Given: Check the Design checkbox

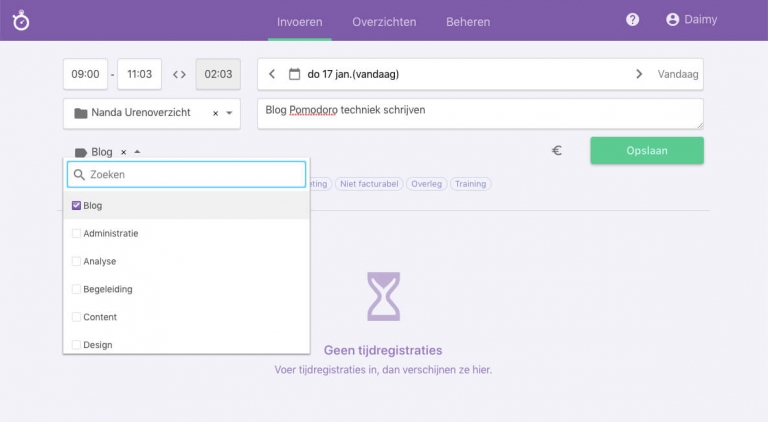Looking at the screenshot, I should tap(76, 345).
